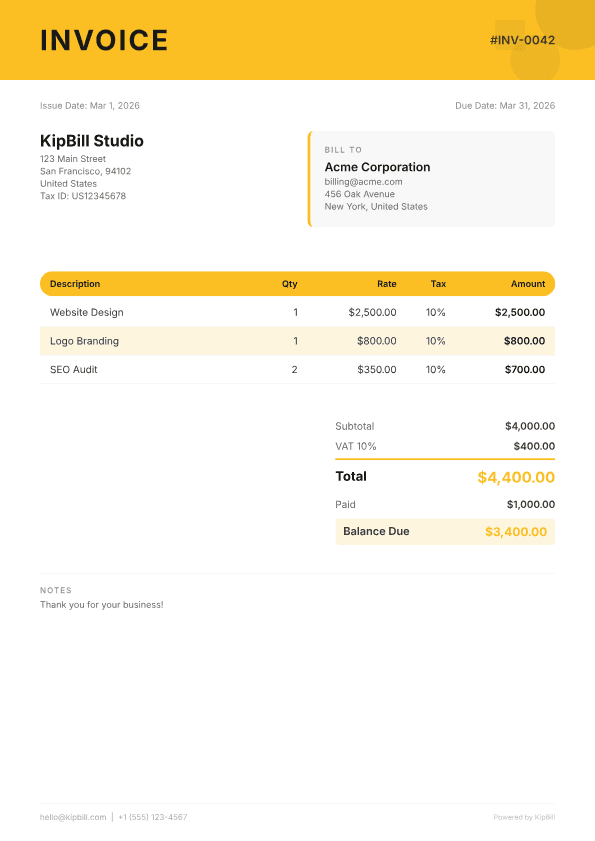595x841 pixels.
Task: Click the $4,000.00 subtotal value
Action: click(x=530, y=426)
